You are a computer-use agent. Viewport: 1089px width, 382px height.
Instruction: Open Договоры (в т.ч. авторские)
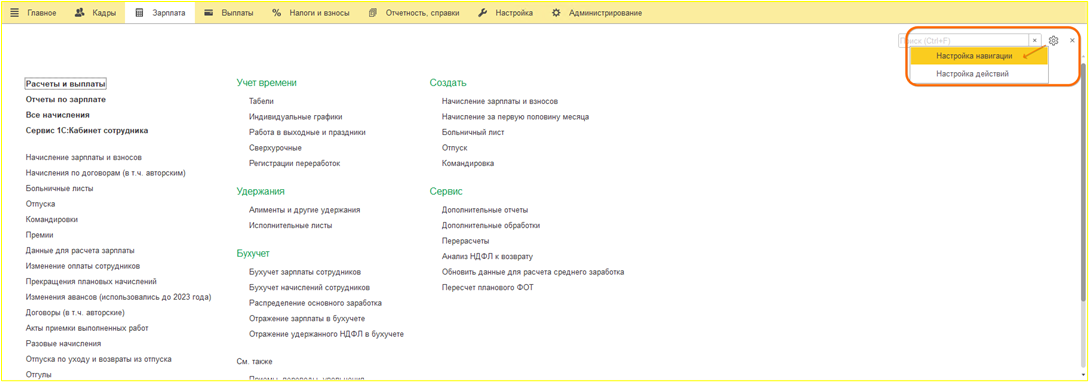(75, 313)
